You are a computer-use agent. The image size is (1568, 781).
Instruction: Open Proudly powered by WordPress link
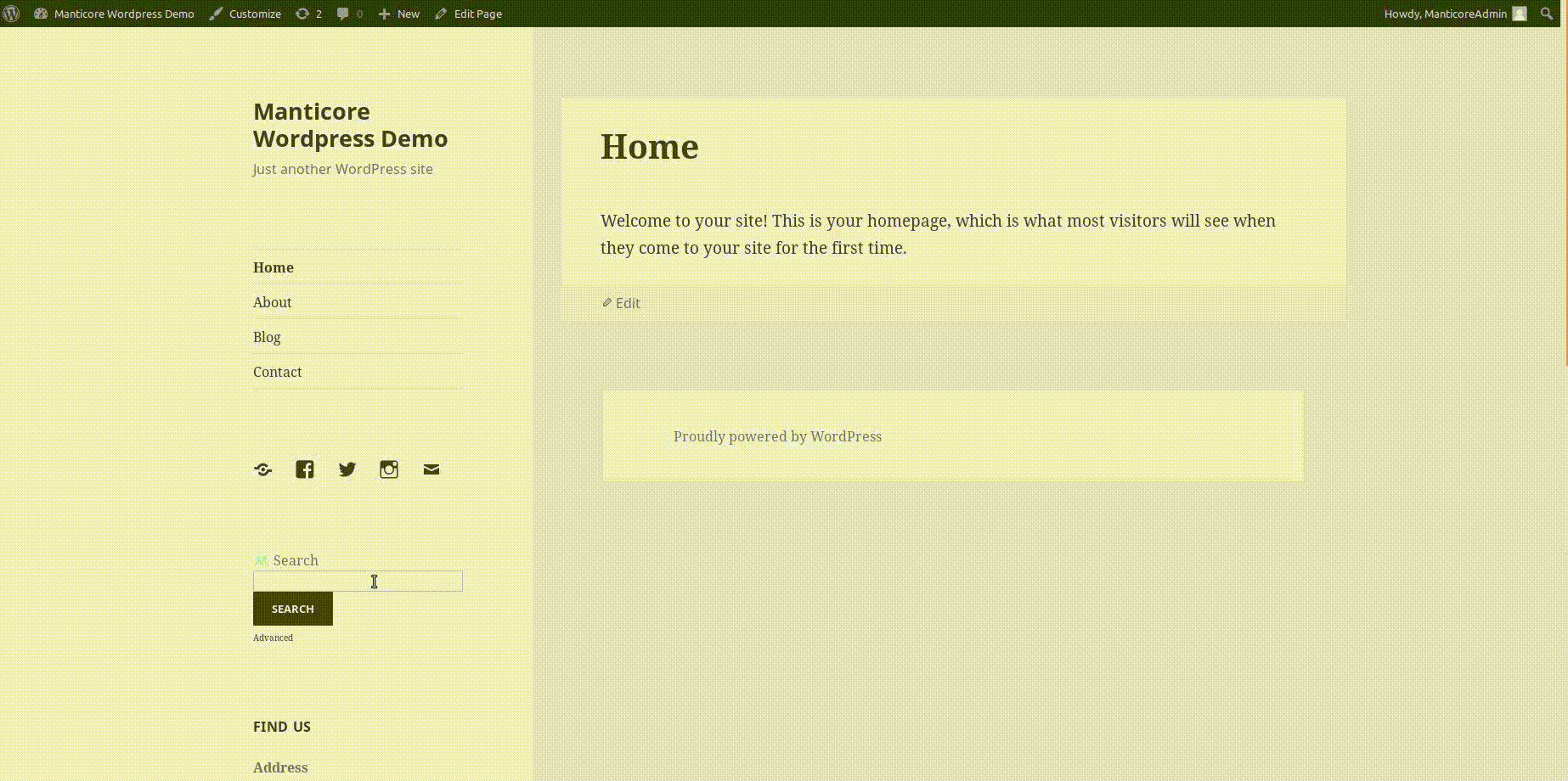click(x=777, y=436)
